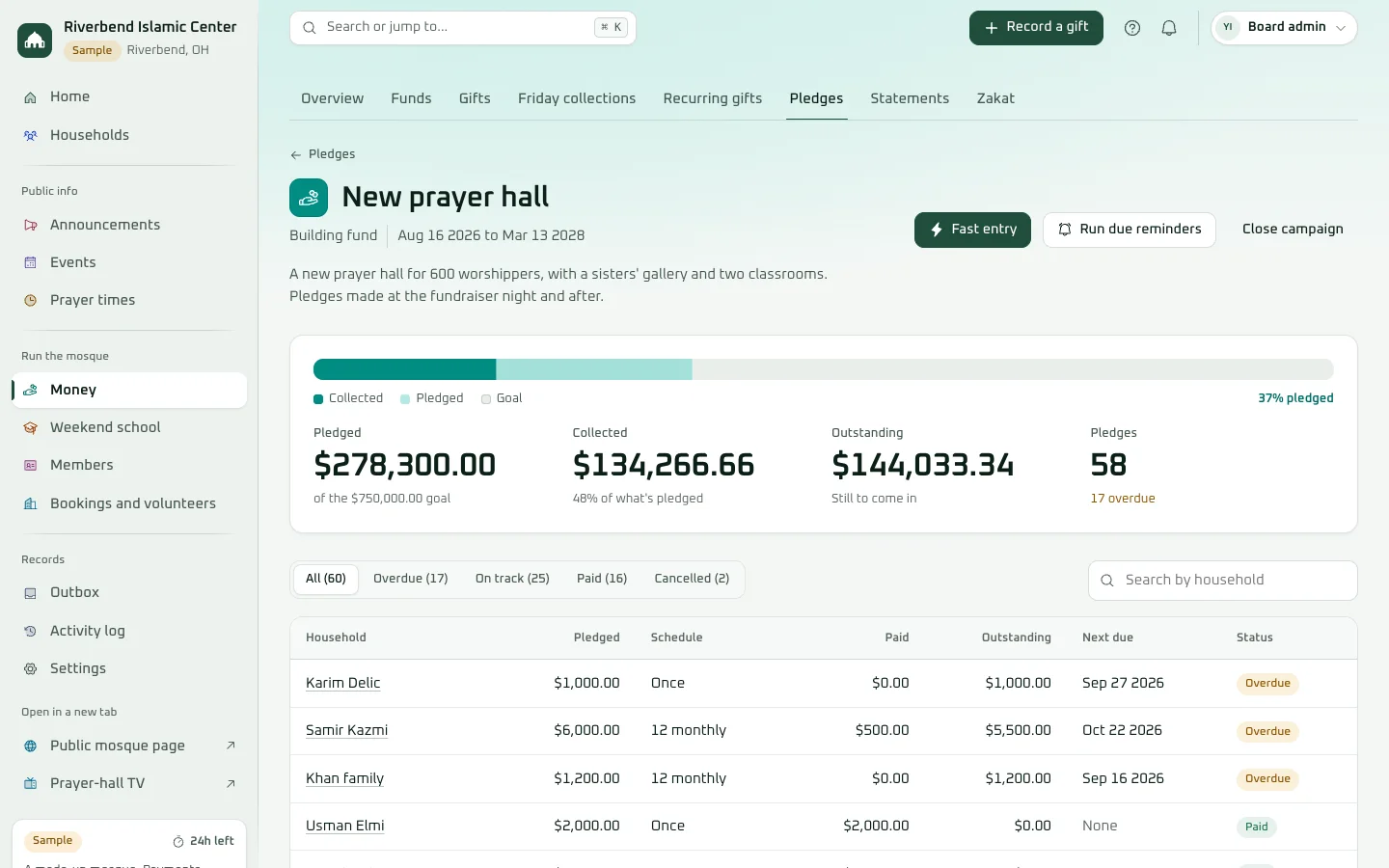This screenshot has height=868, width=1389.
Task: Open the Zakat tab
Action: [x=995, y=98]
